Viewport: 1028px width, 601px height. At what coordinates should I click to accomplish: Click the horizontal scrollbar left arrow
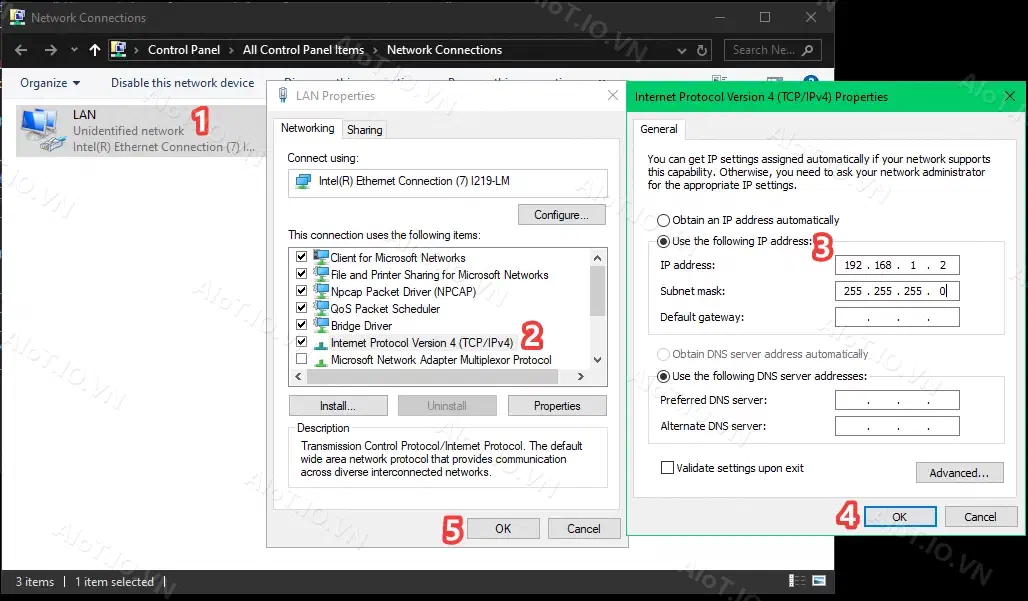(298, 377)
